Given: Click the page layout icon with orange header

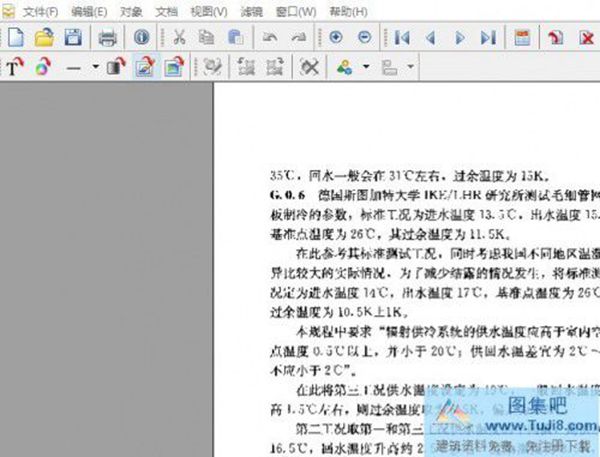Looking at the screenshot, I should pyautogui.click(x=522, y=38).
